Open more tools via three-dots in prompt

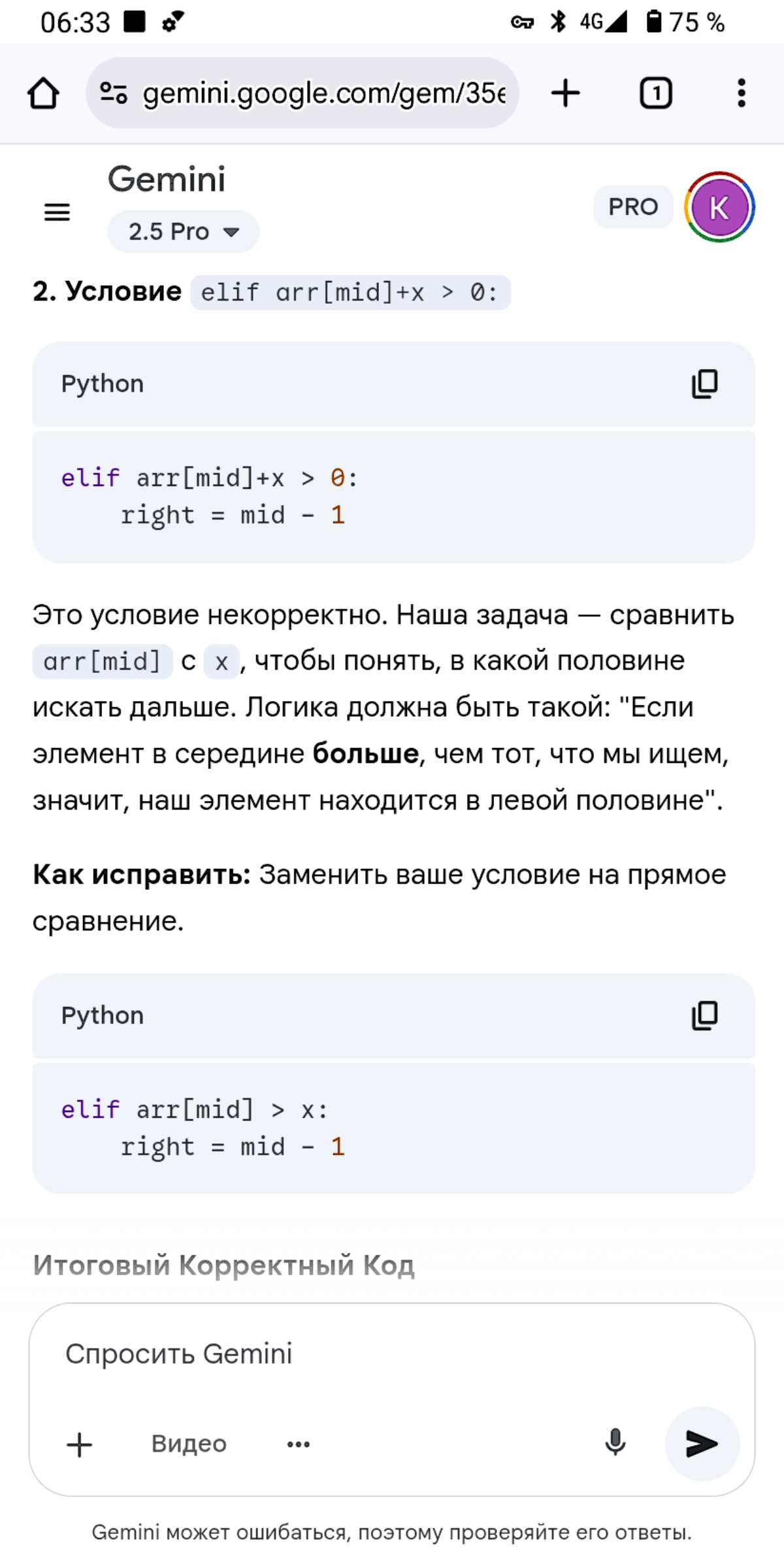point(299,1444)
